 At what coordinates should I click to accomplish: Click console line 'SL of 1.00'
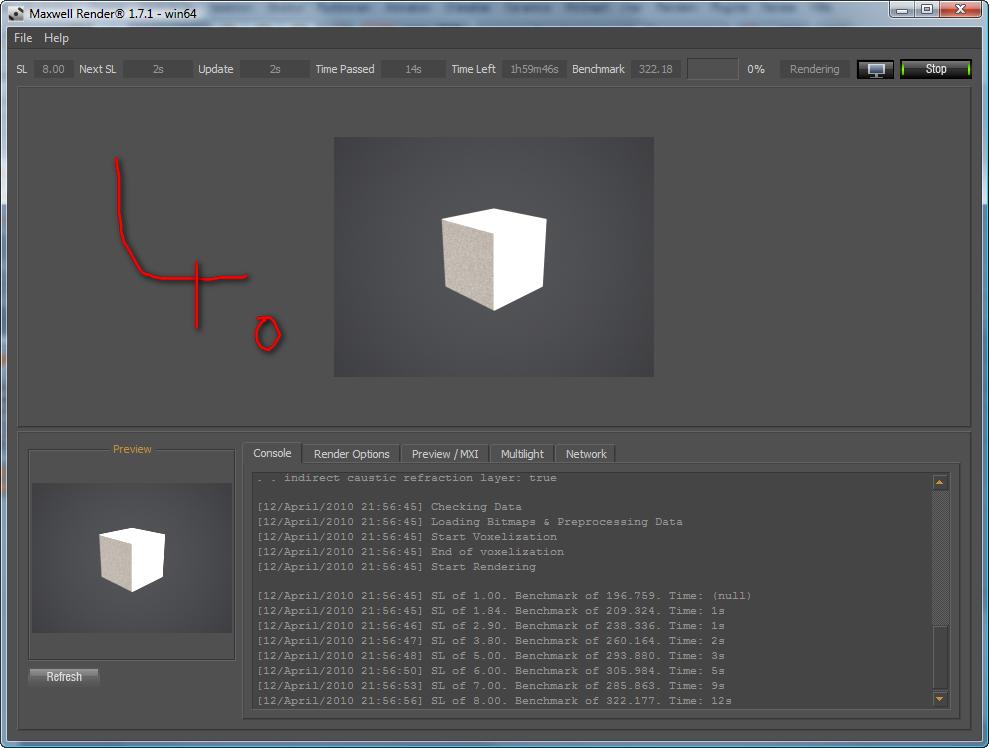coord(504,596)
